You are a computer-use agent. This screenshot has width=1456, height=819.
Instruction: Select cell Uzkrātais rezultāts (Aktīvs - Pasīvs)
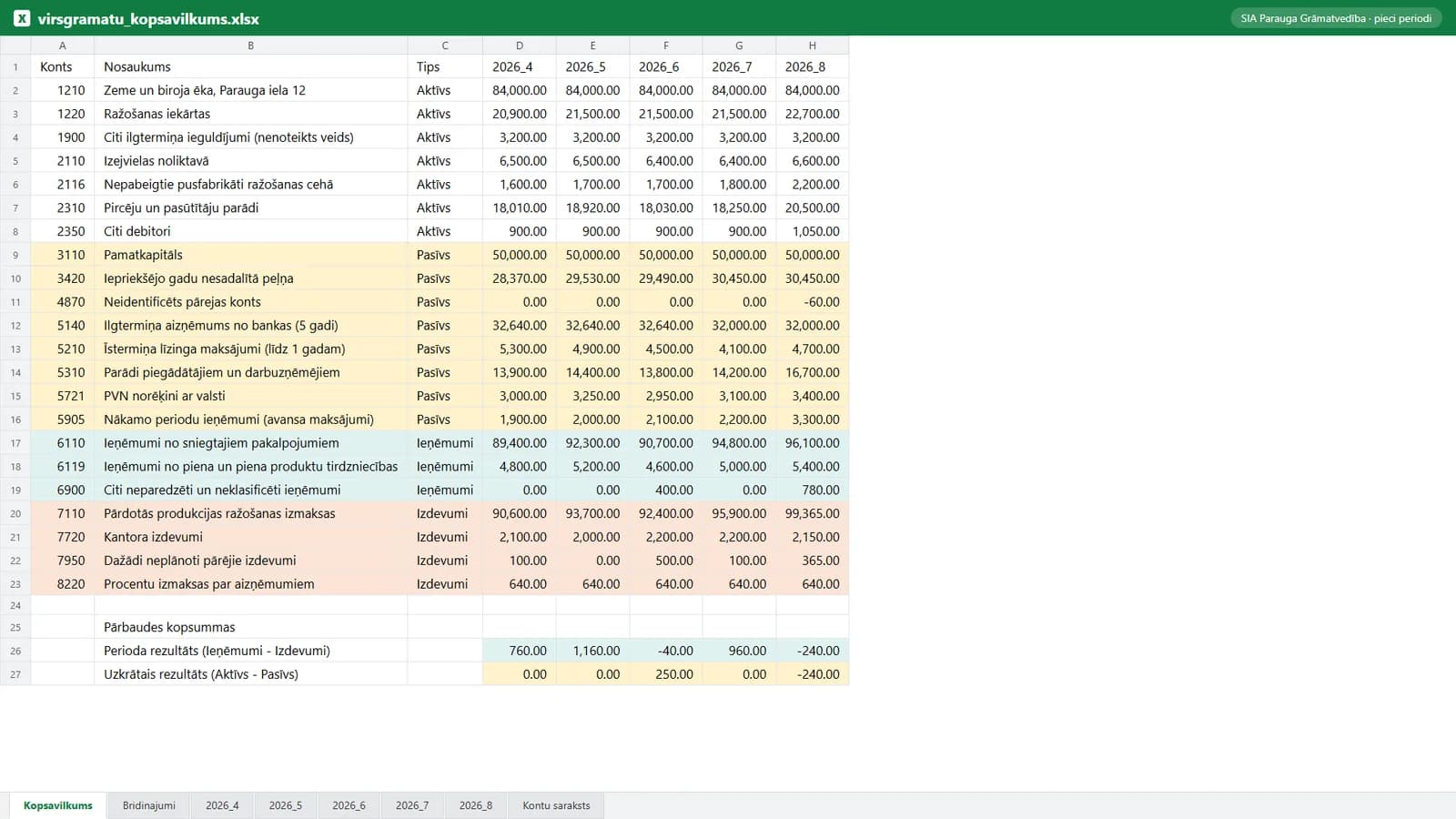pyautogui.click(x=251, y=674)
